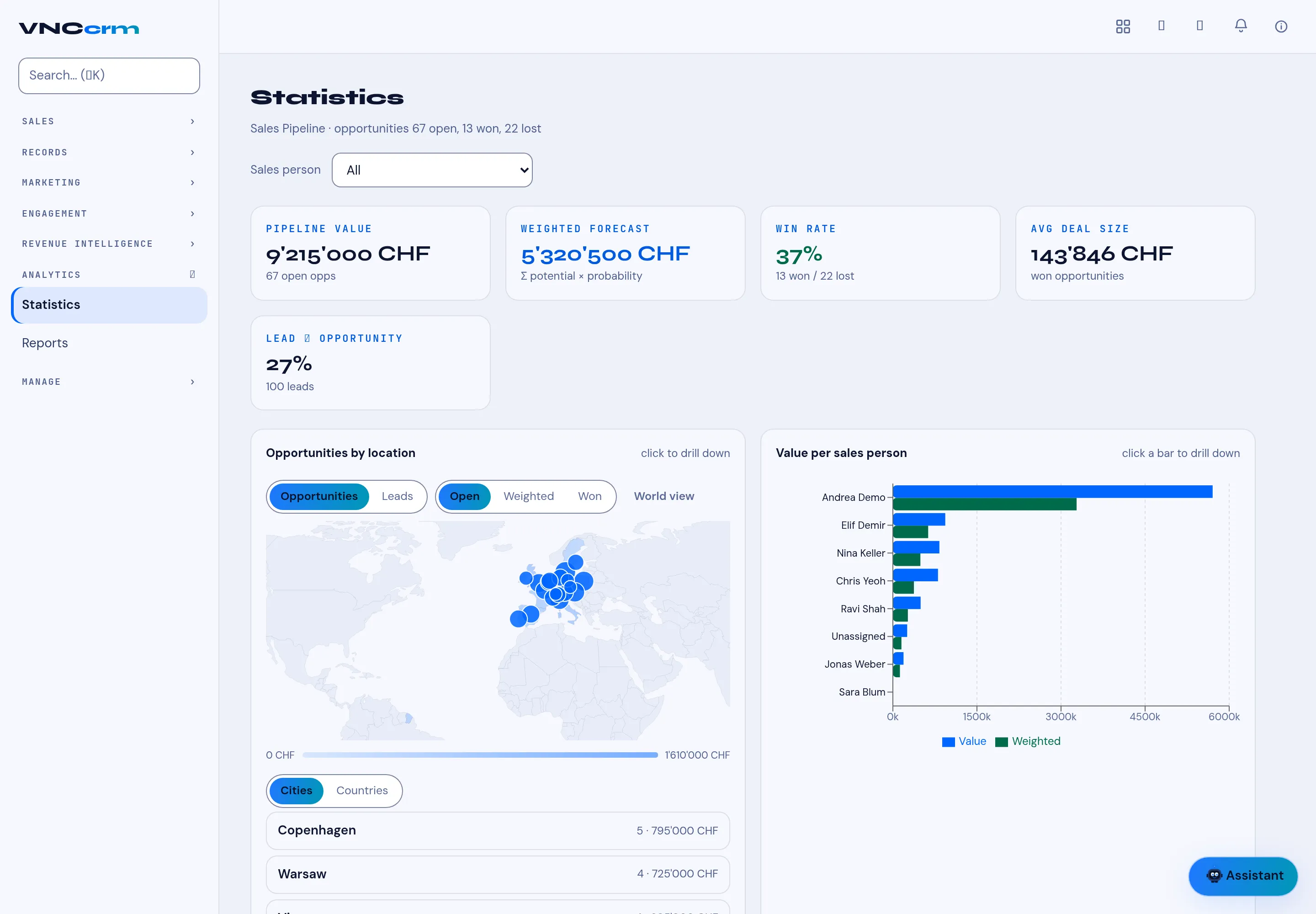Click the Lead Opportunity 27% card
Image resolution: width=1316 pixels, height=914 pixels.
(371, 363)
